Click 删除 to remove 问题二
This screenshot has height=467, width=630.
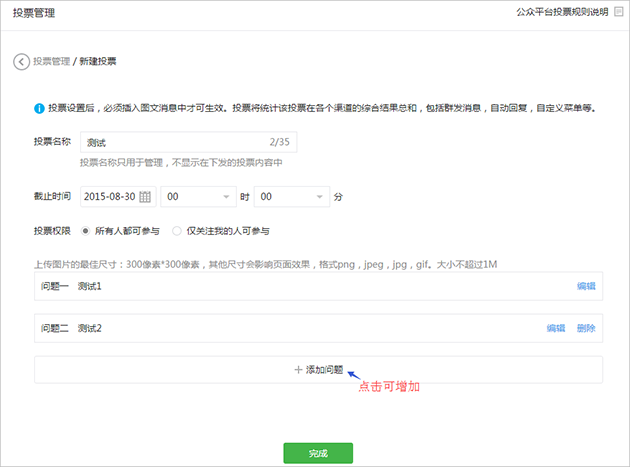coord(586,328)
